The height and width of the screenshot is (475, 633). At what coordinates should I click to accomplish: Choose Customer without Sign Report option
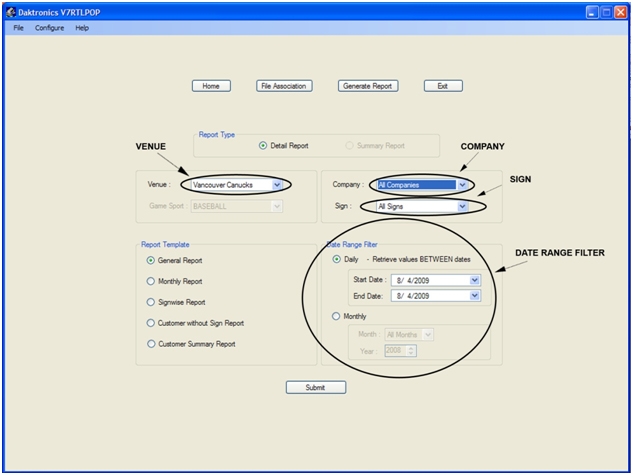(x=151, y=323)
